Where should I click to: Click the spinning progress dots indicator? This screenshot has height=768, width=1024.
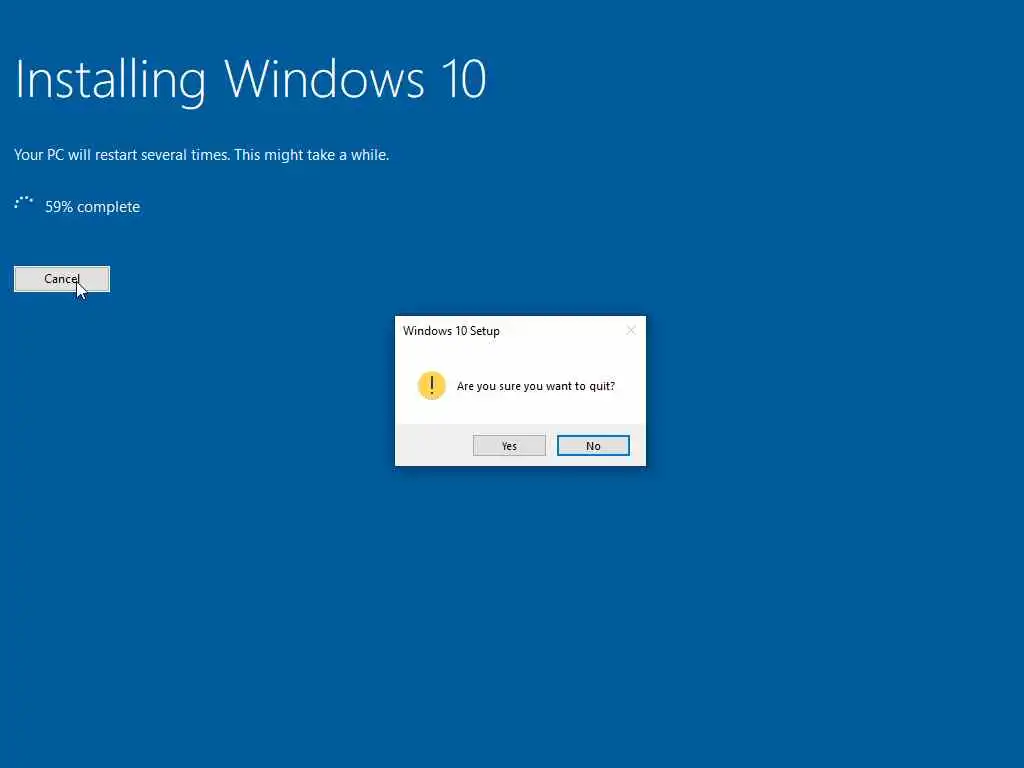click(x=24, y=204)
